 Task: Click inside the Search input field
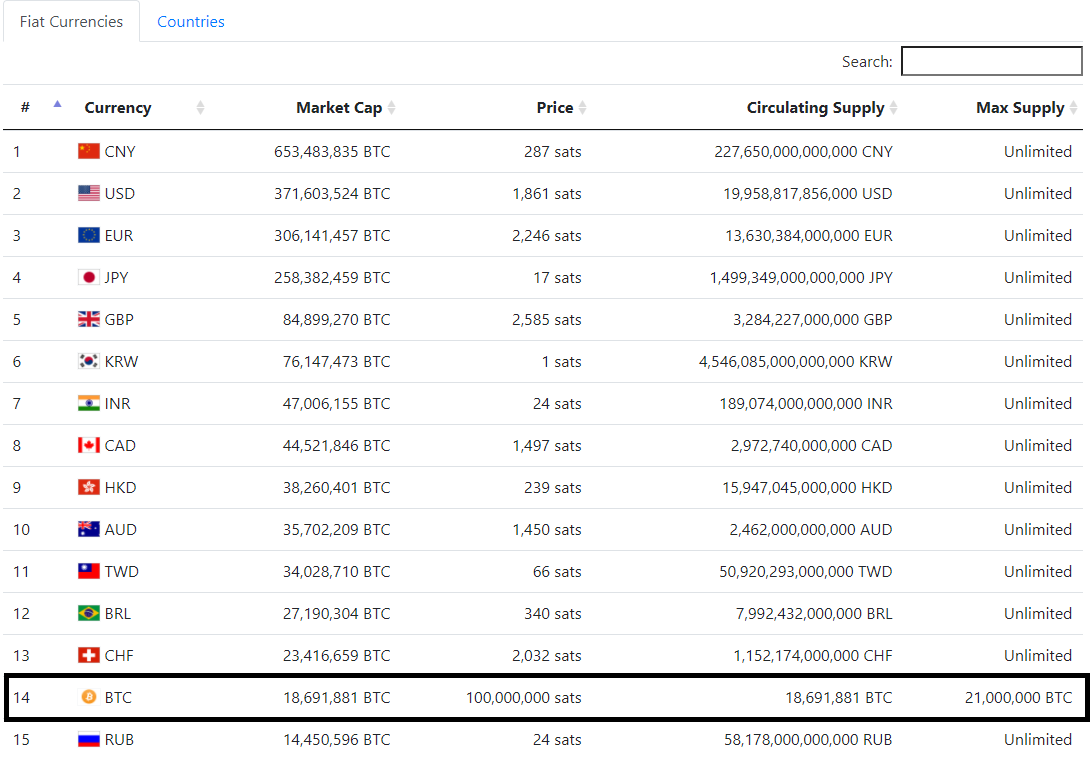tap(992, 61)
